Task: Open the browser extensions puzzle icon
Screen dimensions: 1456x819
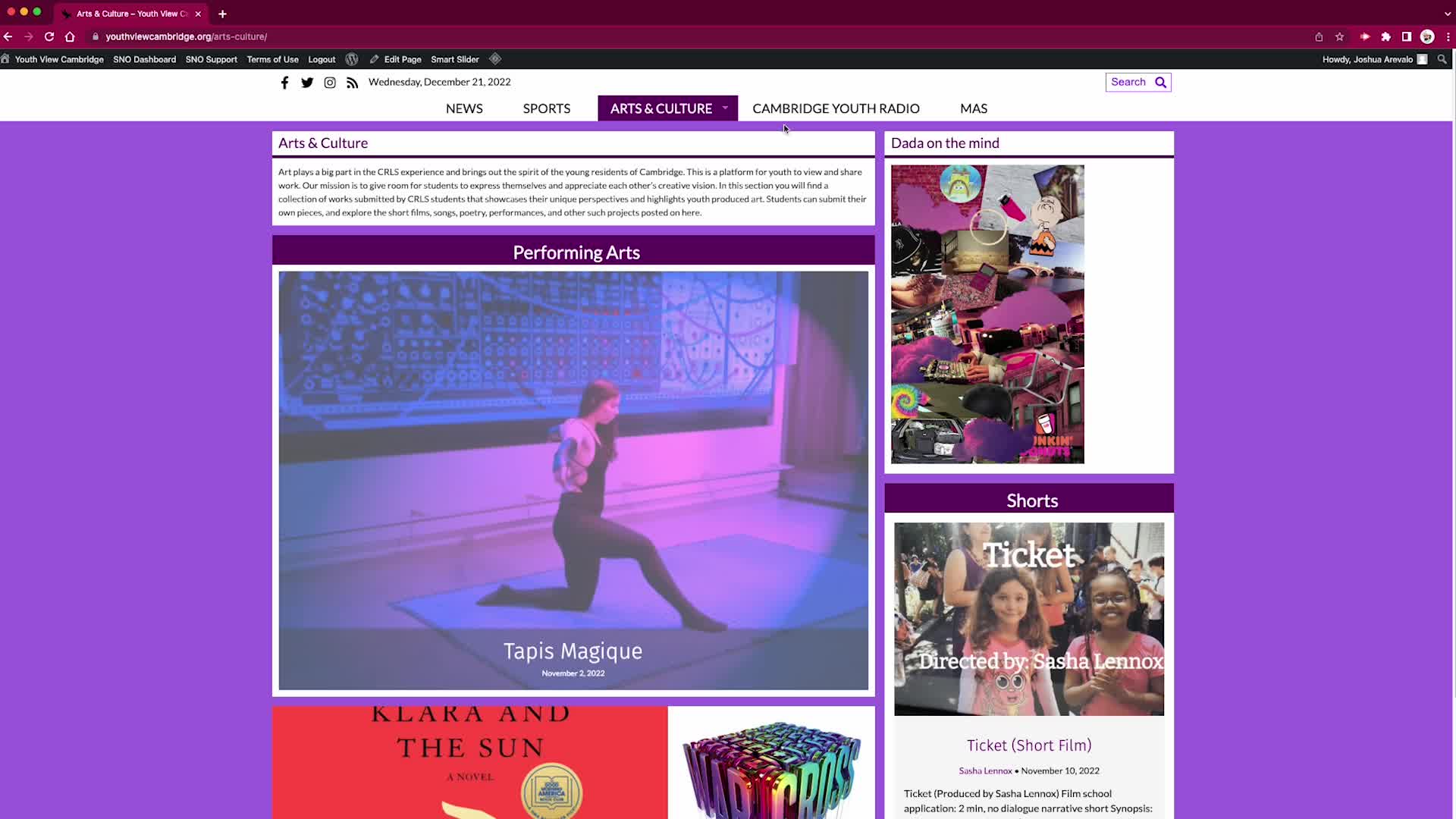Action: (x=1385, y=36)
